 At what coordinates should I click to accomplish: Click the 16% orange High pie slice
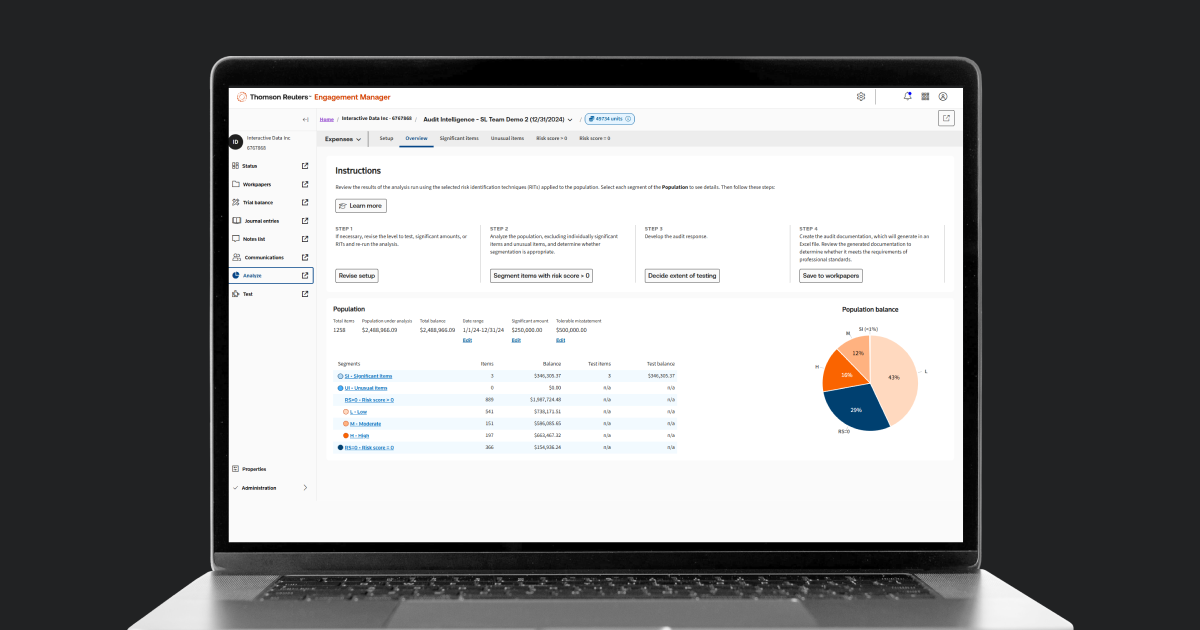(x=845, y=375)
